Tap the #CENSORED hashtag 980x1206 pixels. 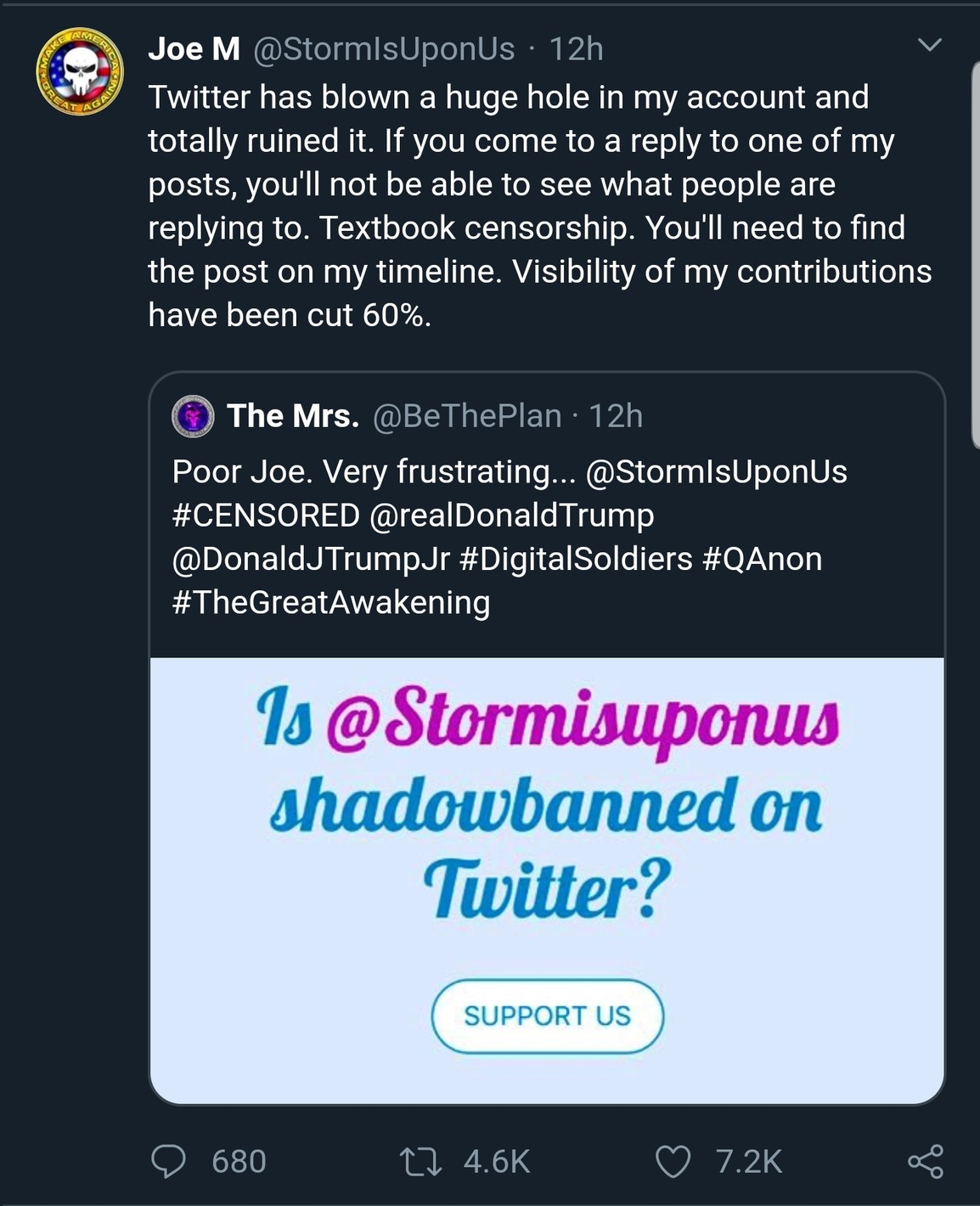(x=266, y=516)
